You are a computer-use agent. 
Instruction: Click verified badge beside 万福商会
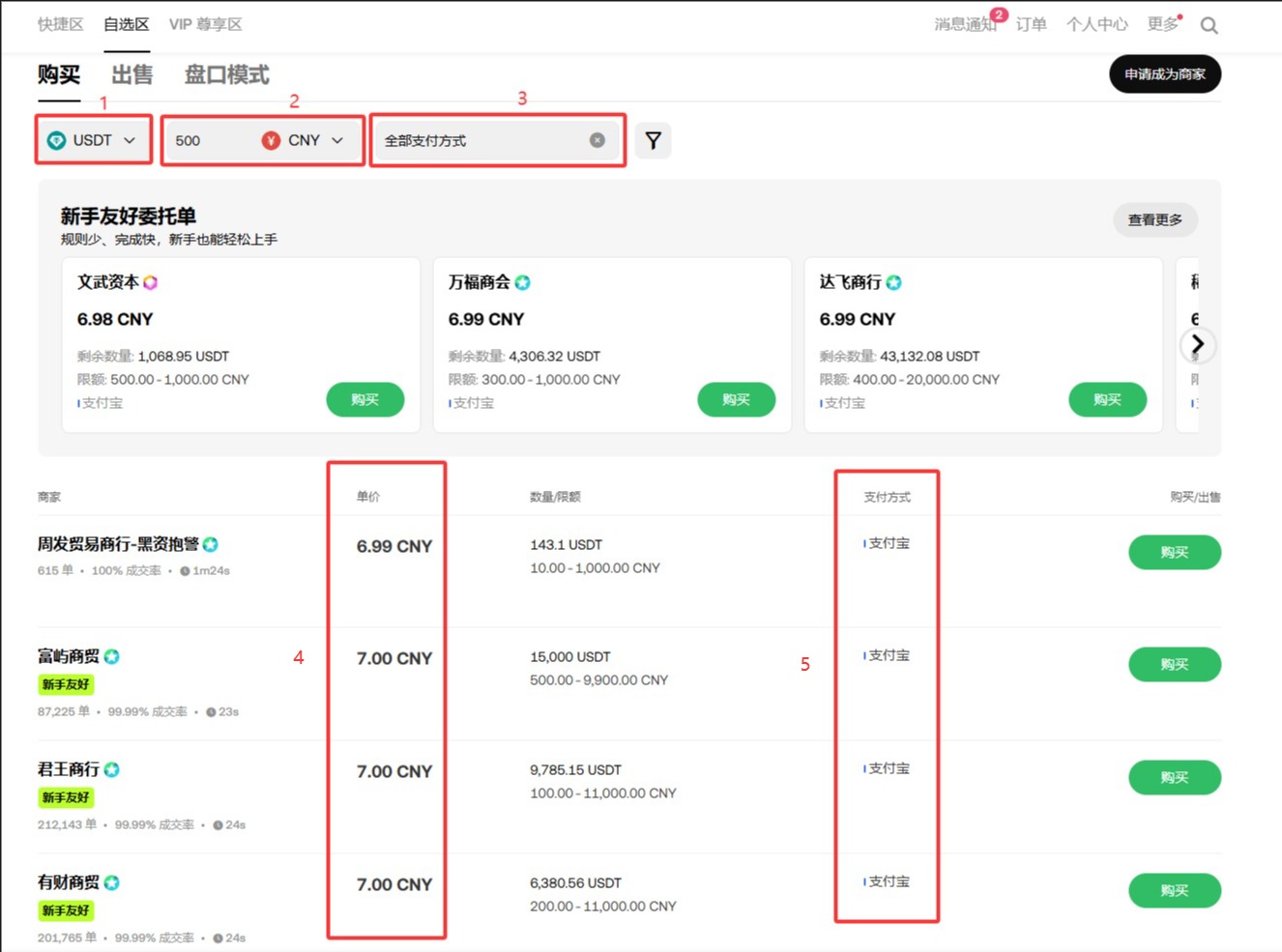tap(523, 282)
